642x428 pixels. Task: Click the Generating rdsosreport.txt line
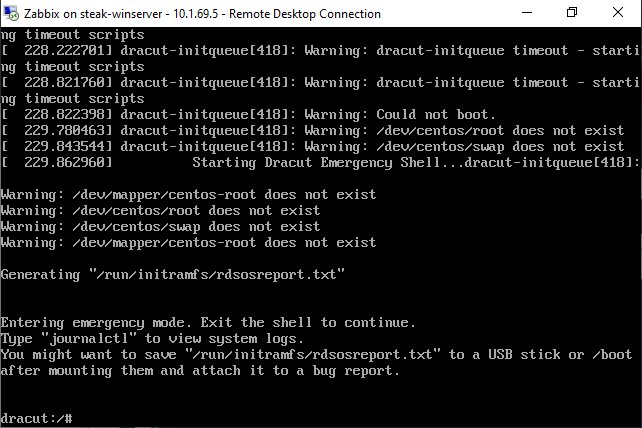(173, 274)
